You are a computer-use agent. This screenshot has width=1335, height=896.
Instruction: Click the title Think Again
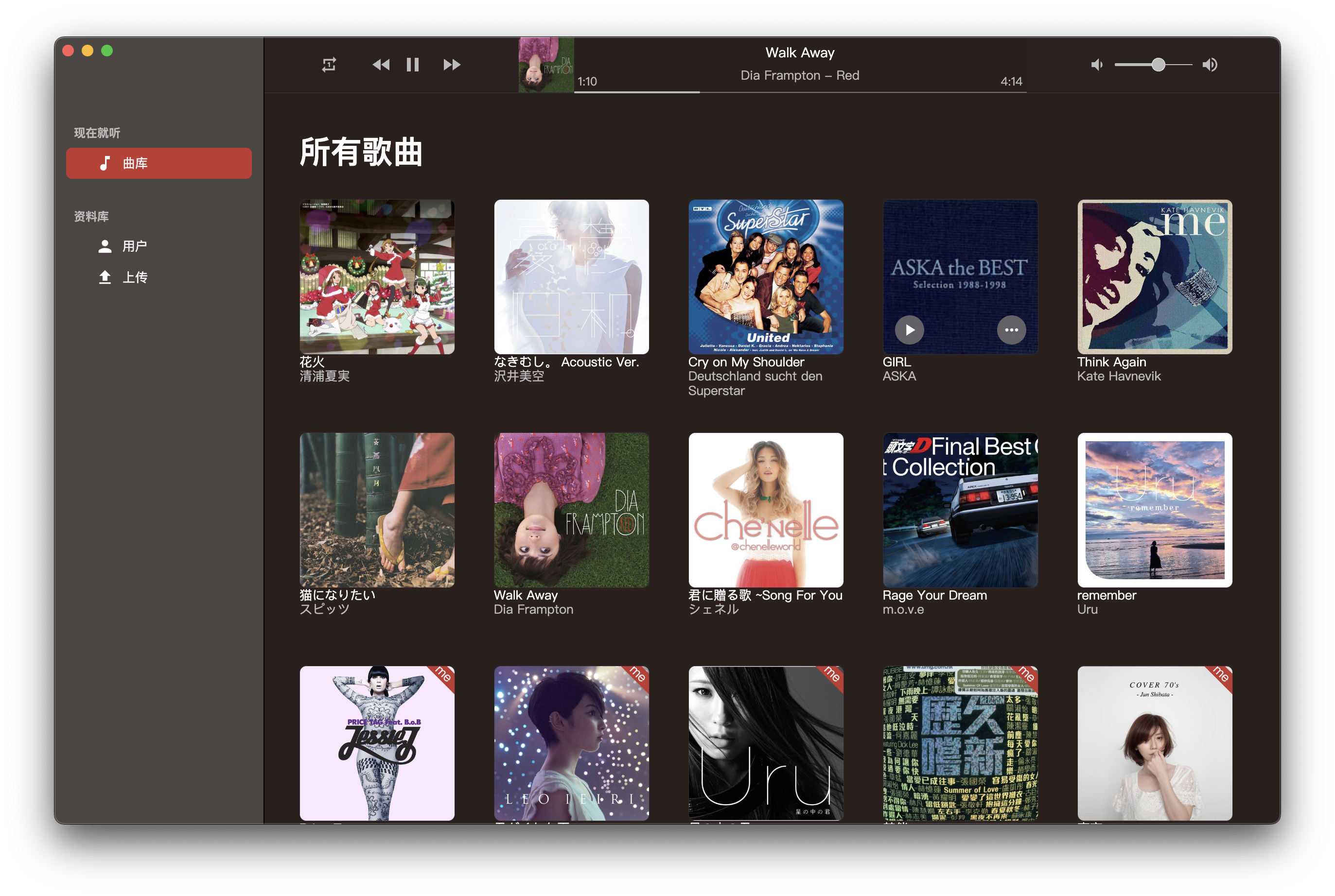click(1111, 362)
